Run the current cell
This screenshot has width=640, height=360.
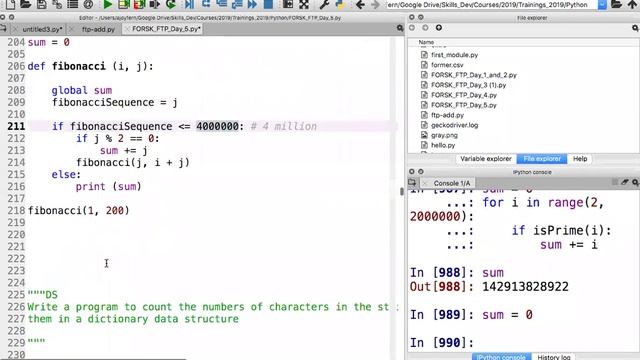(124, 4)
